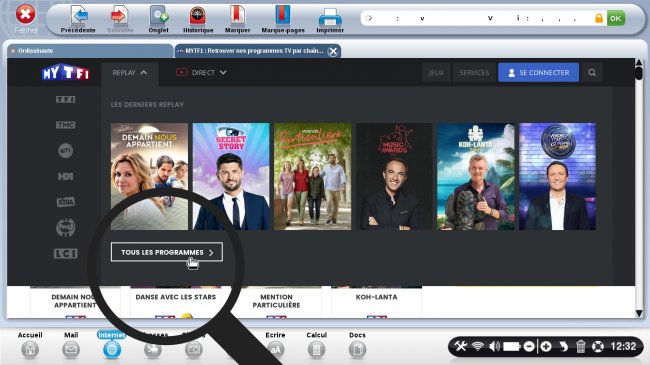Open the JEUX section

pos(436,73)
